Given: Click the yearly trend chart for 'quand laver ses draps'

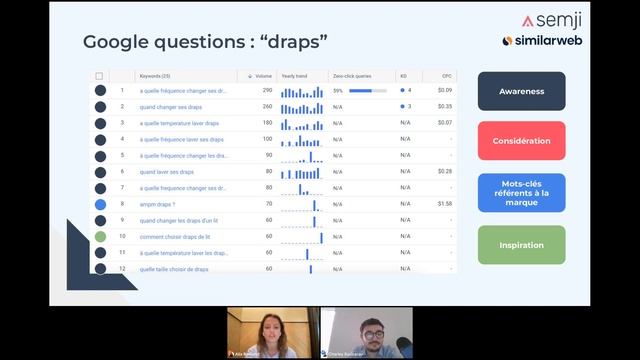Looking at the screenshot, I should 302,173.
